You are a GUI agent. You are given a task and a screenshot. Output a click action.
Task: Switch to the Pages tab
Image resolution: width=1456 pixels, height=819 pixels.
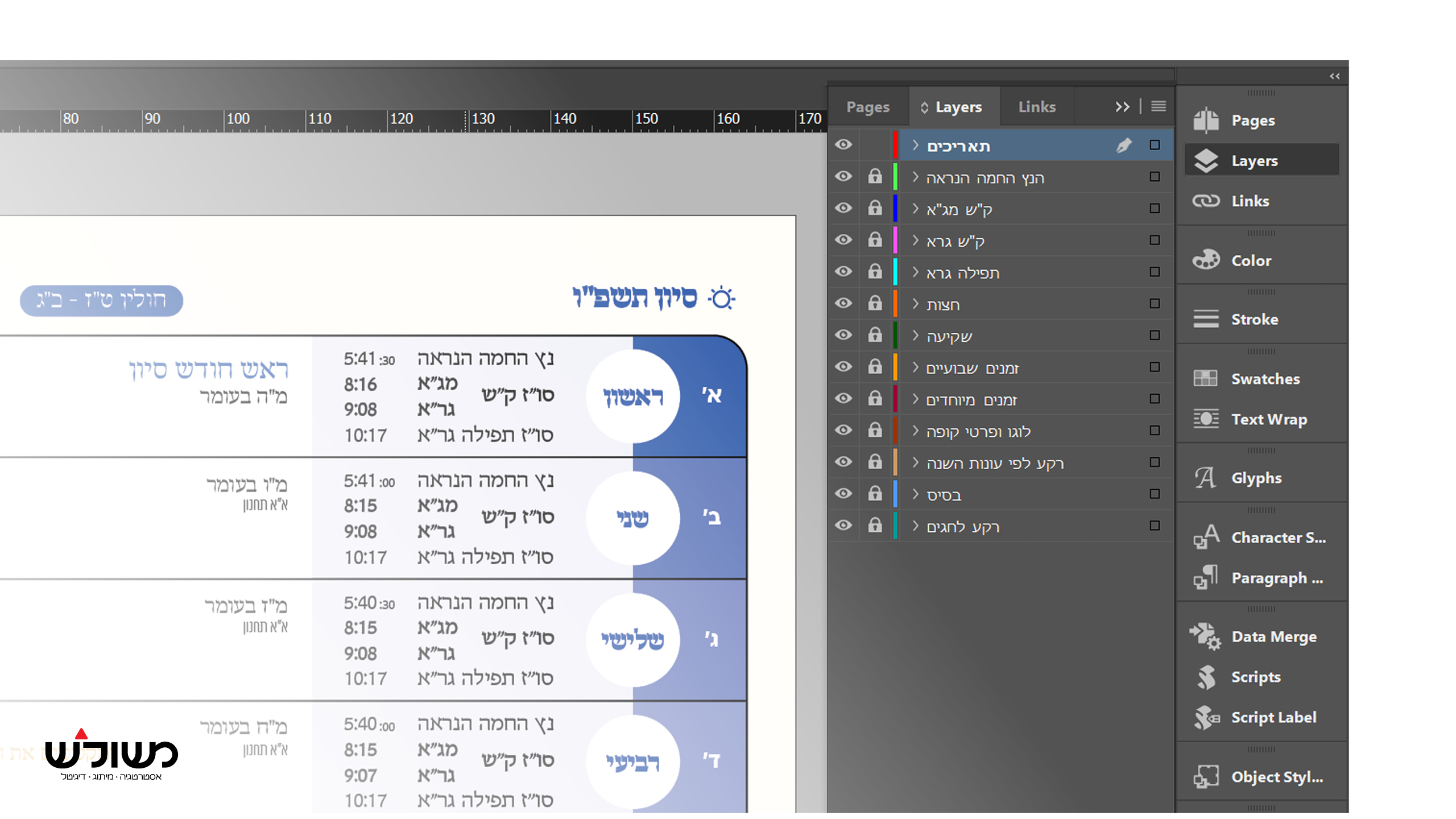pos(868,106)
